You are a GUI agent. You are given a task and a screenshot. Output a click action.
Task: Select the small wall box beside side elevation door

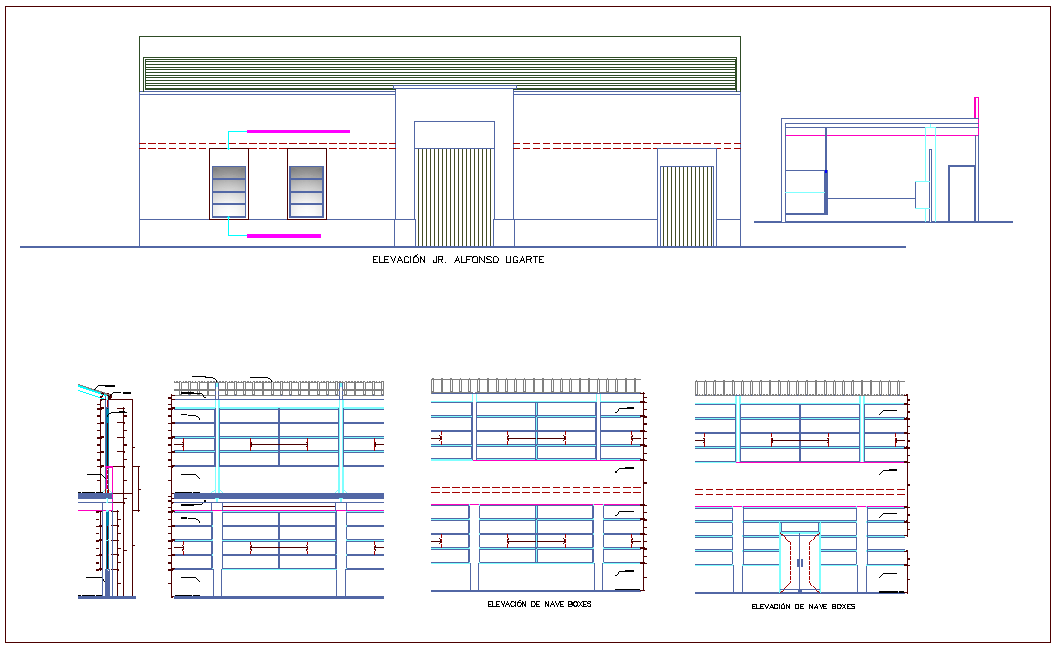[x=922, y=193]
